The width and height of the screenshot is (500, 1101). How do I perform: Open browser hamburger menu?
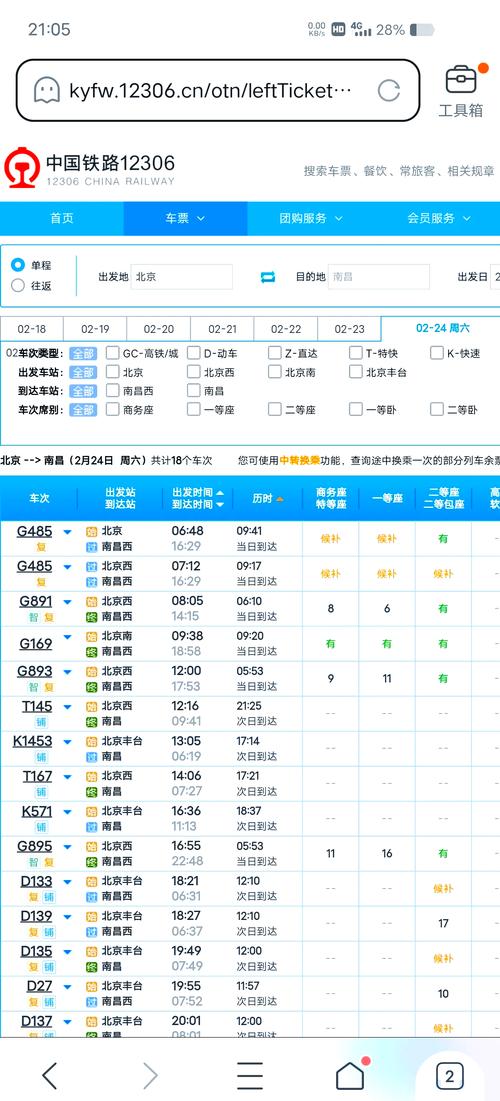click(249, 1075)
